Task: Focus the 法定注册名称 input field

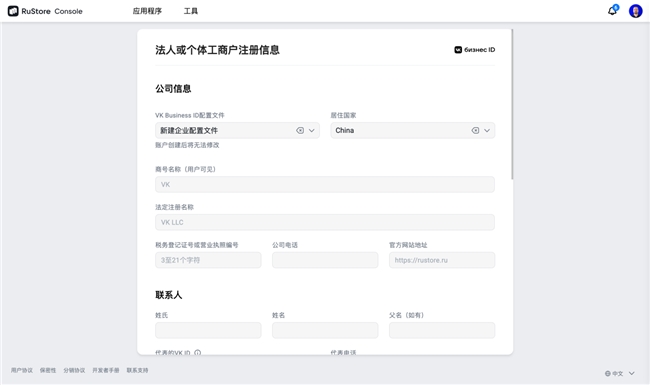Action: tap(325, 222)
